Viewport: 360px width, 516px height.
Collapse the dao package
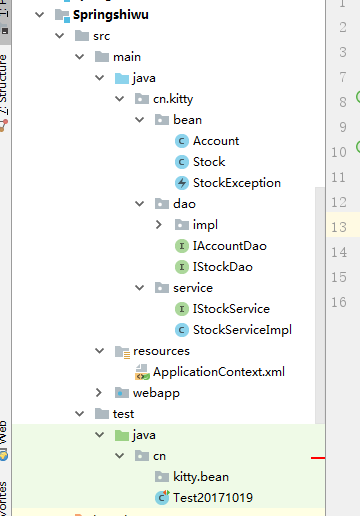point(140,204)
